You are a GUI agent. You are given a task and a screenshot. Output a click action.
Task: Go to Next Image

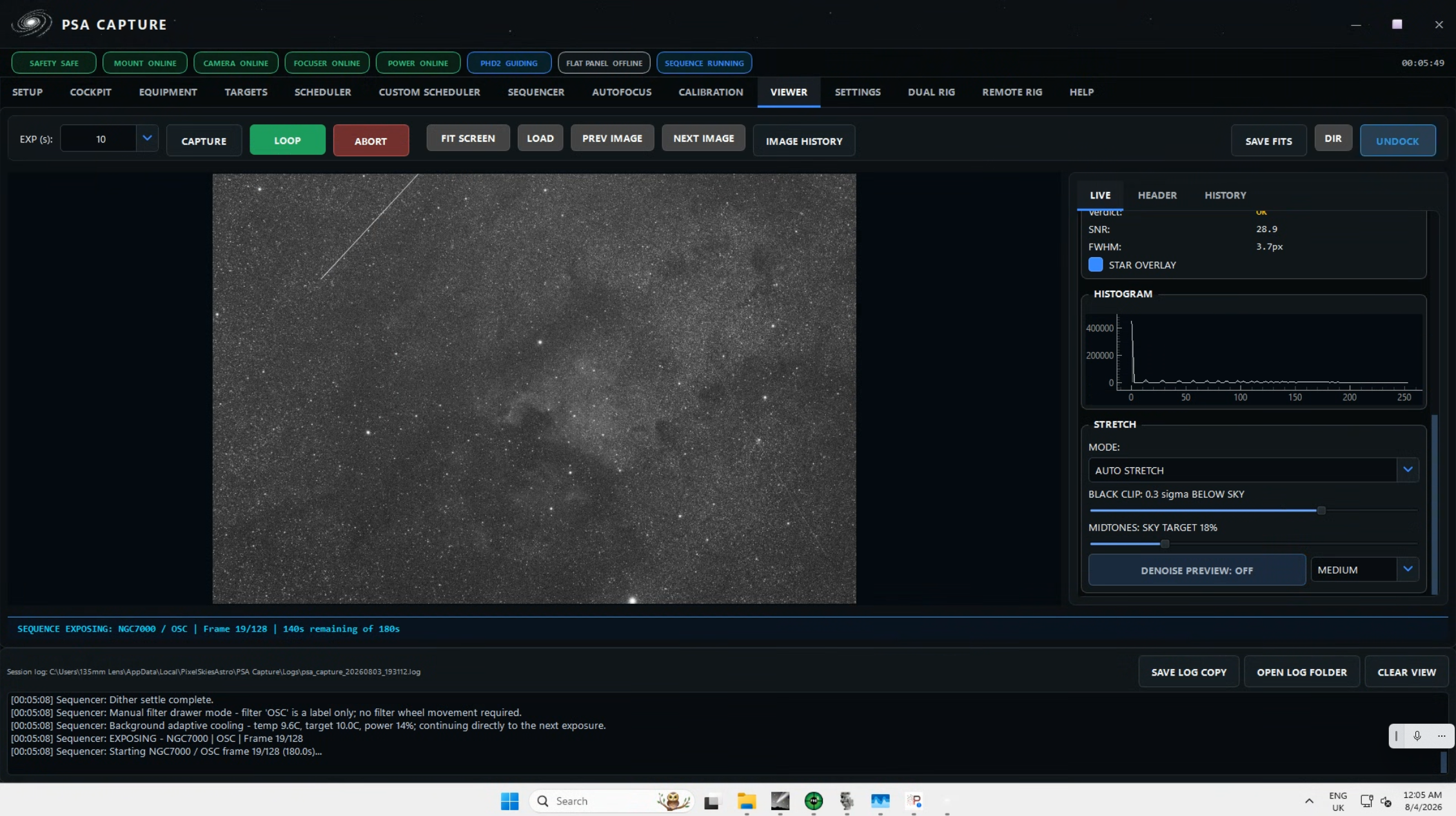(703, 138)
